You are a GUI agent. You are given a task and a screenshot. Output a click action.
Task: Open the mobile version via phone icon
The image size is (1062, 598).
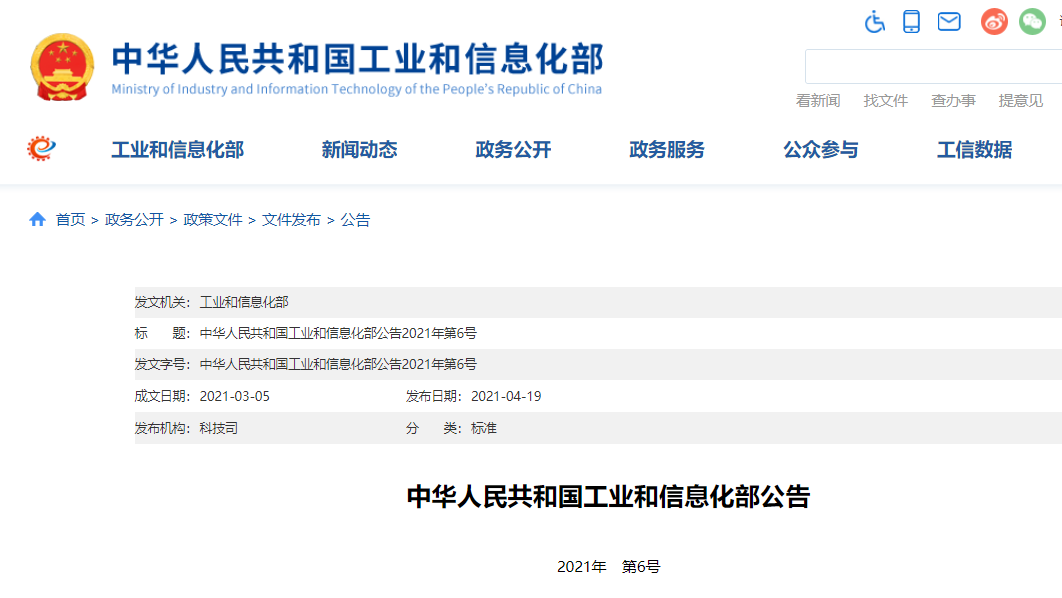(911, 21)
